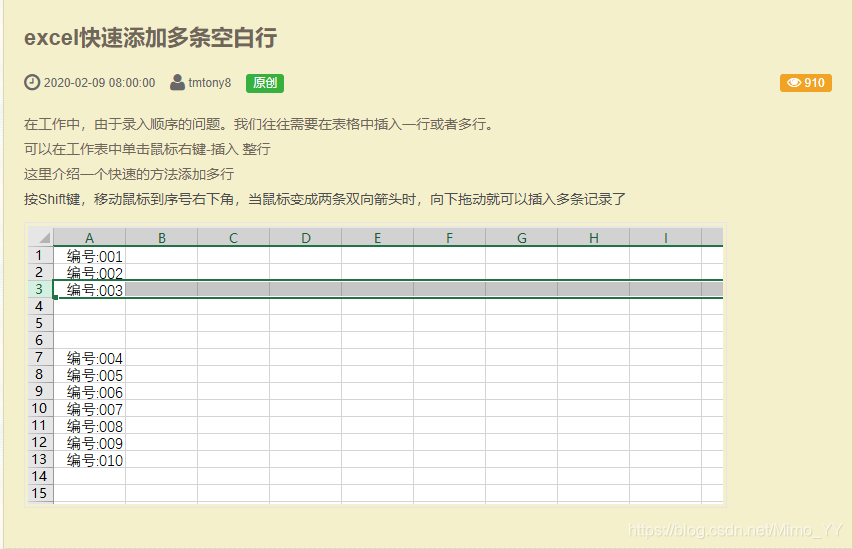This screenshot has height=549, width=853.
Task: Click the clock icon beside the publish date
Action: 32,82
